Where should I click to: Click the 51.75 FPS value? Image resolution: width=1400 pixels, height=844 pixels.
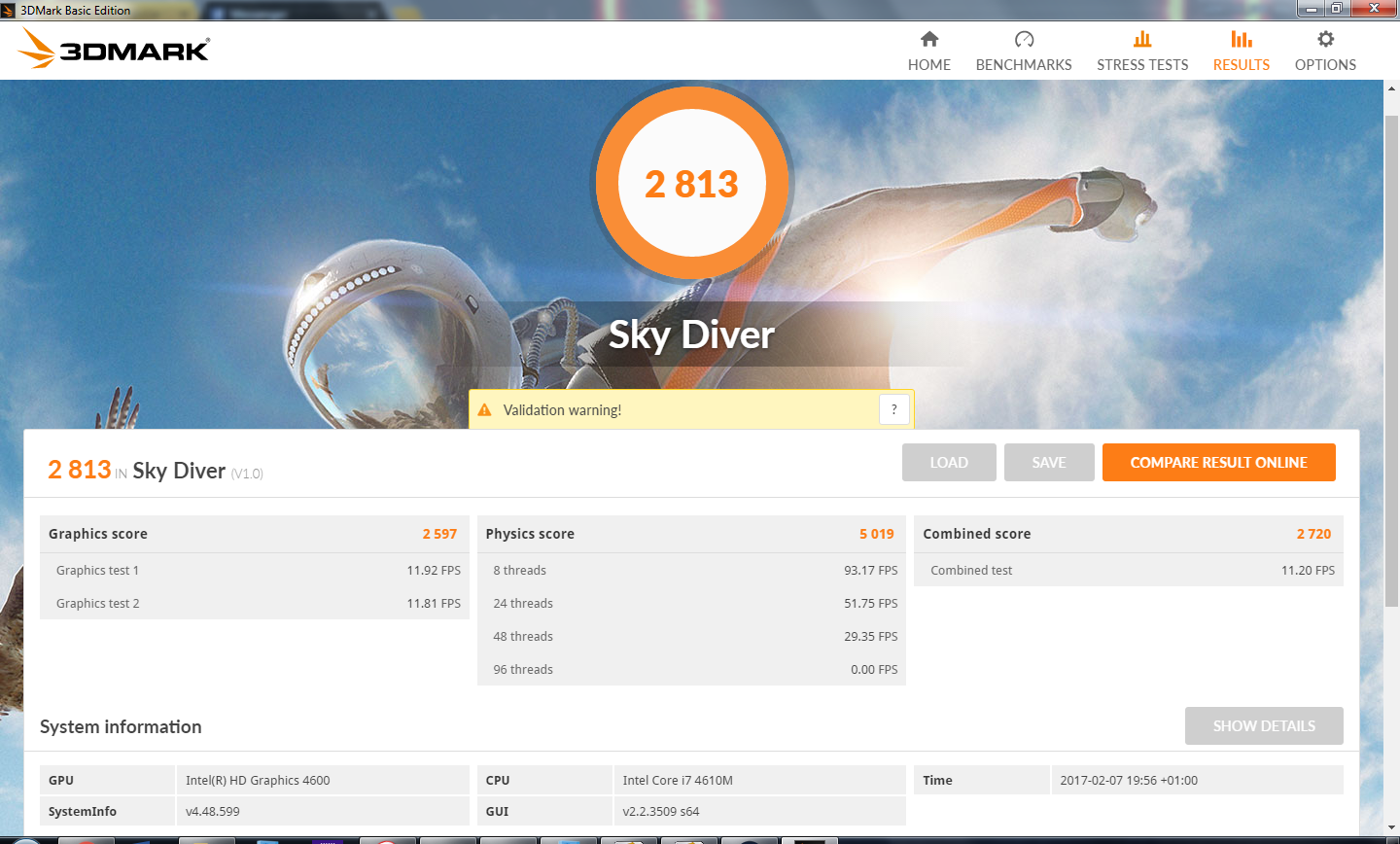(x=871, y=604)
